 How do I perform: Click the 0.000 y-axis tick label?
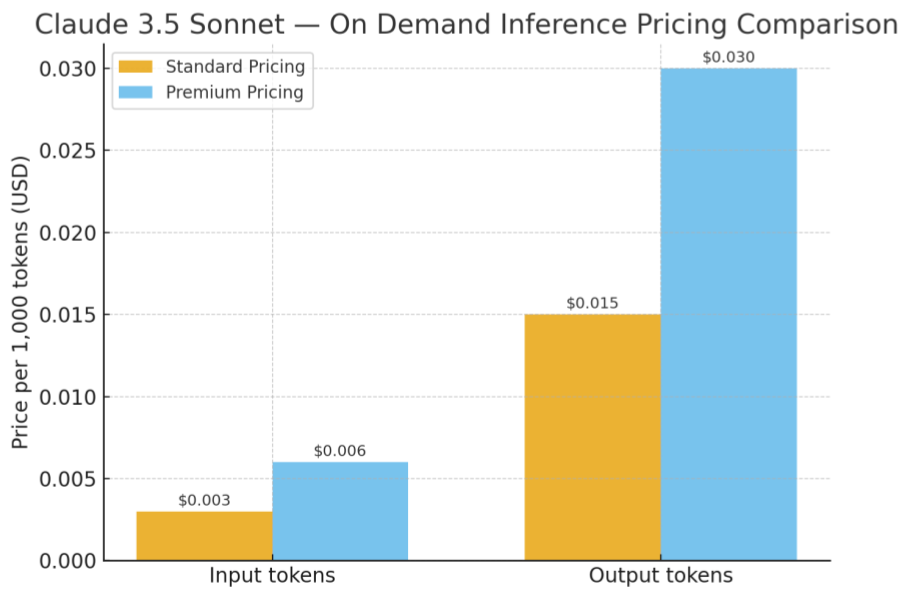pos(67,561)
